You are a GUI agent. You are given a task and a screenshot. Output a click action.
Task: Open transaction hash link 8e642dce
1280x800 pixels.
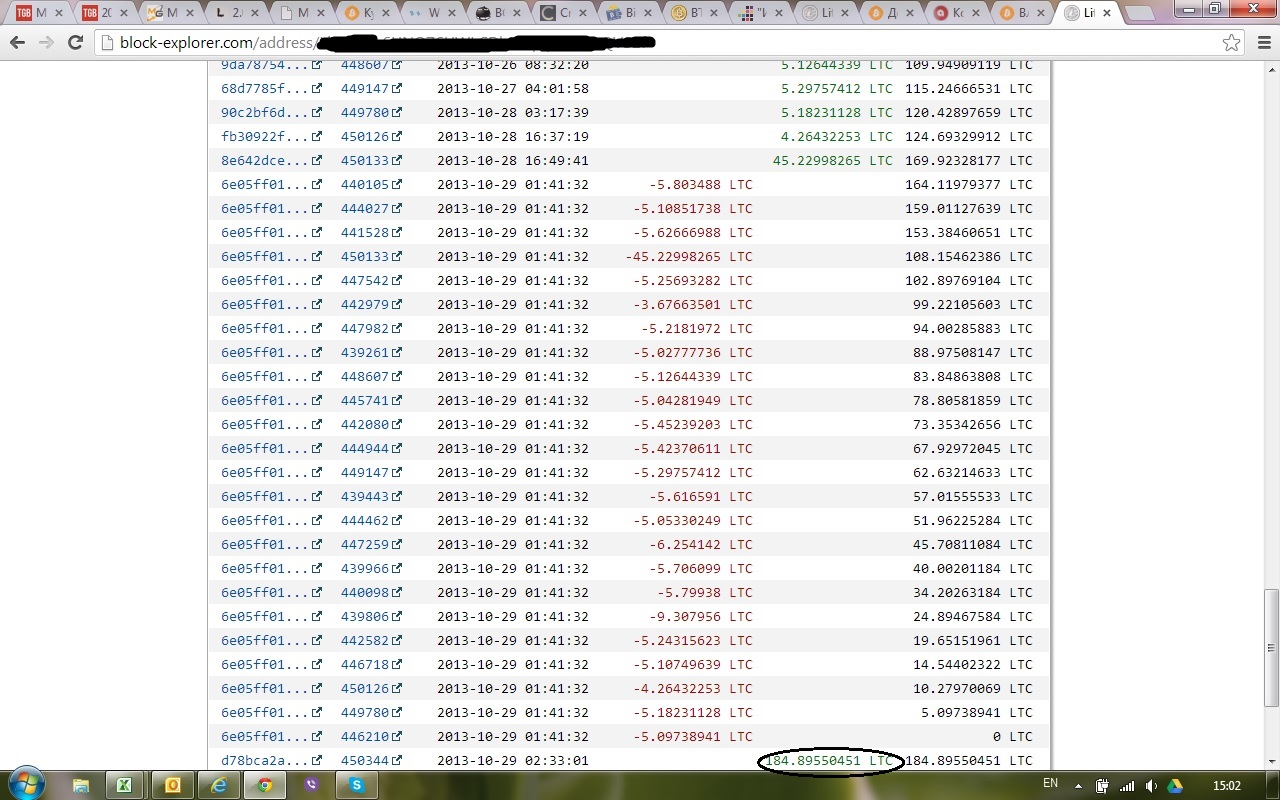265,160
